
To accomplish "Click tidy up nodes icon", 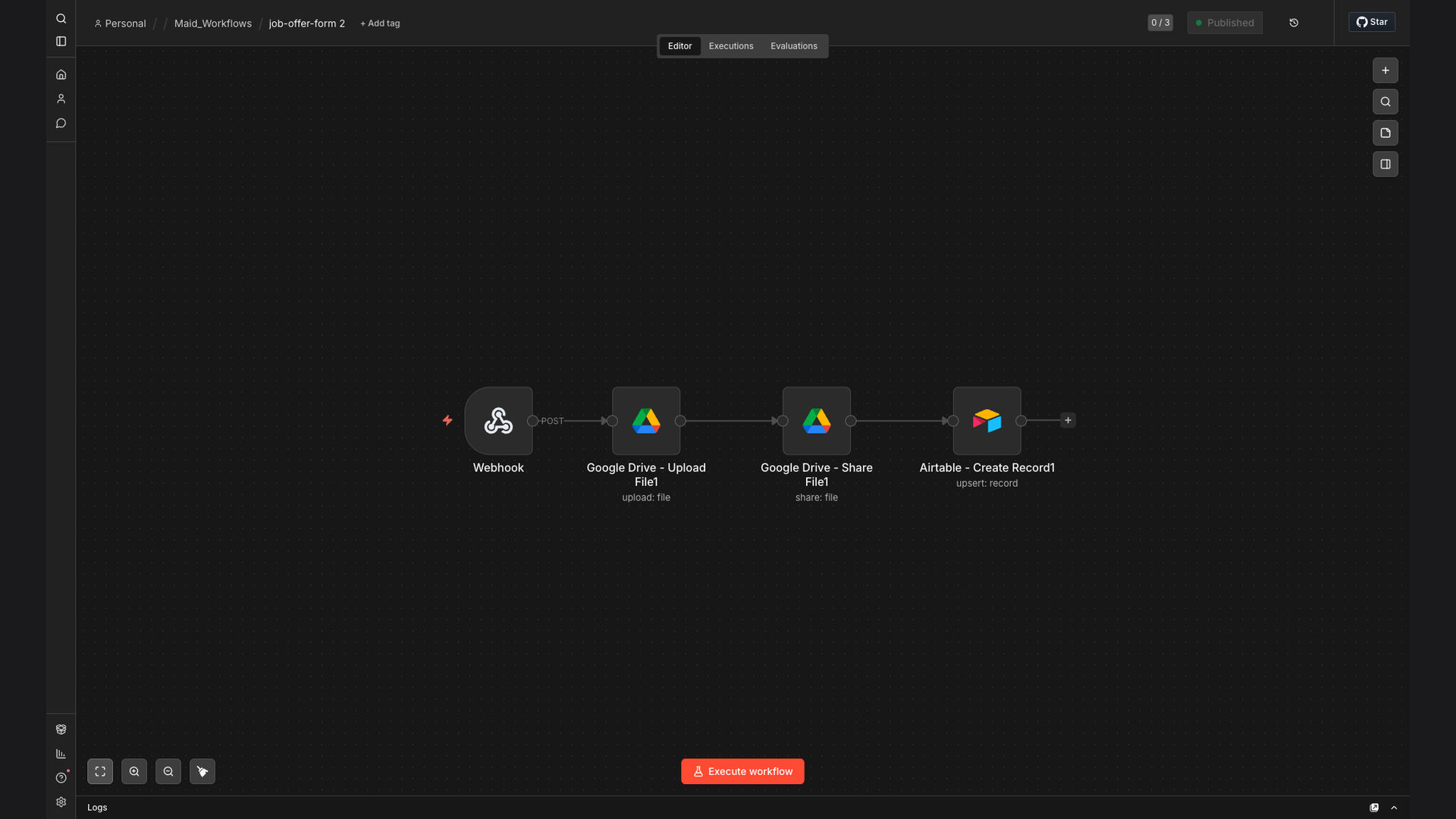I will pos(202,771).
